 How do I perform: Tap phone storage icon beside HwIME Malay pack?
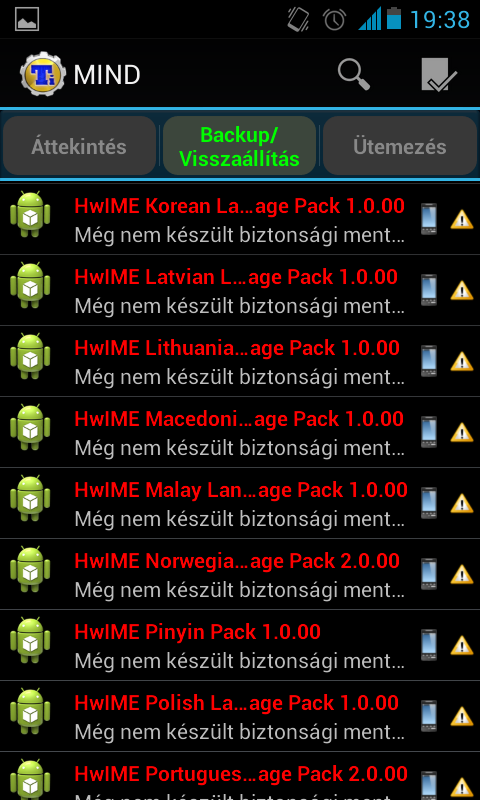coord(429,503)
